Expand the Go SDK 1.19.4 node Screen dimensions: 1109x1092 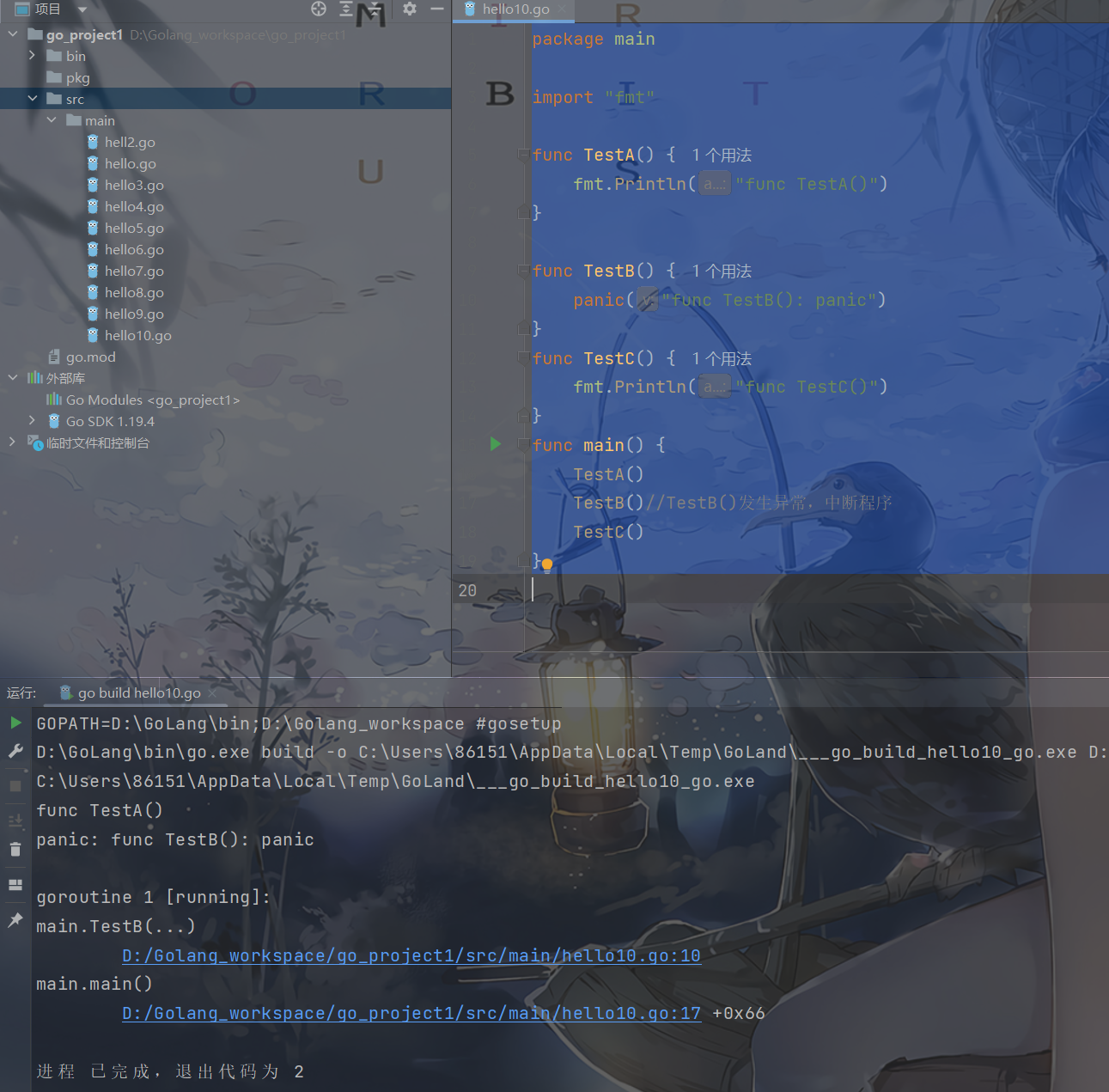(x=33, y=421)
